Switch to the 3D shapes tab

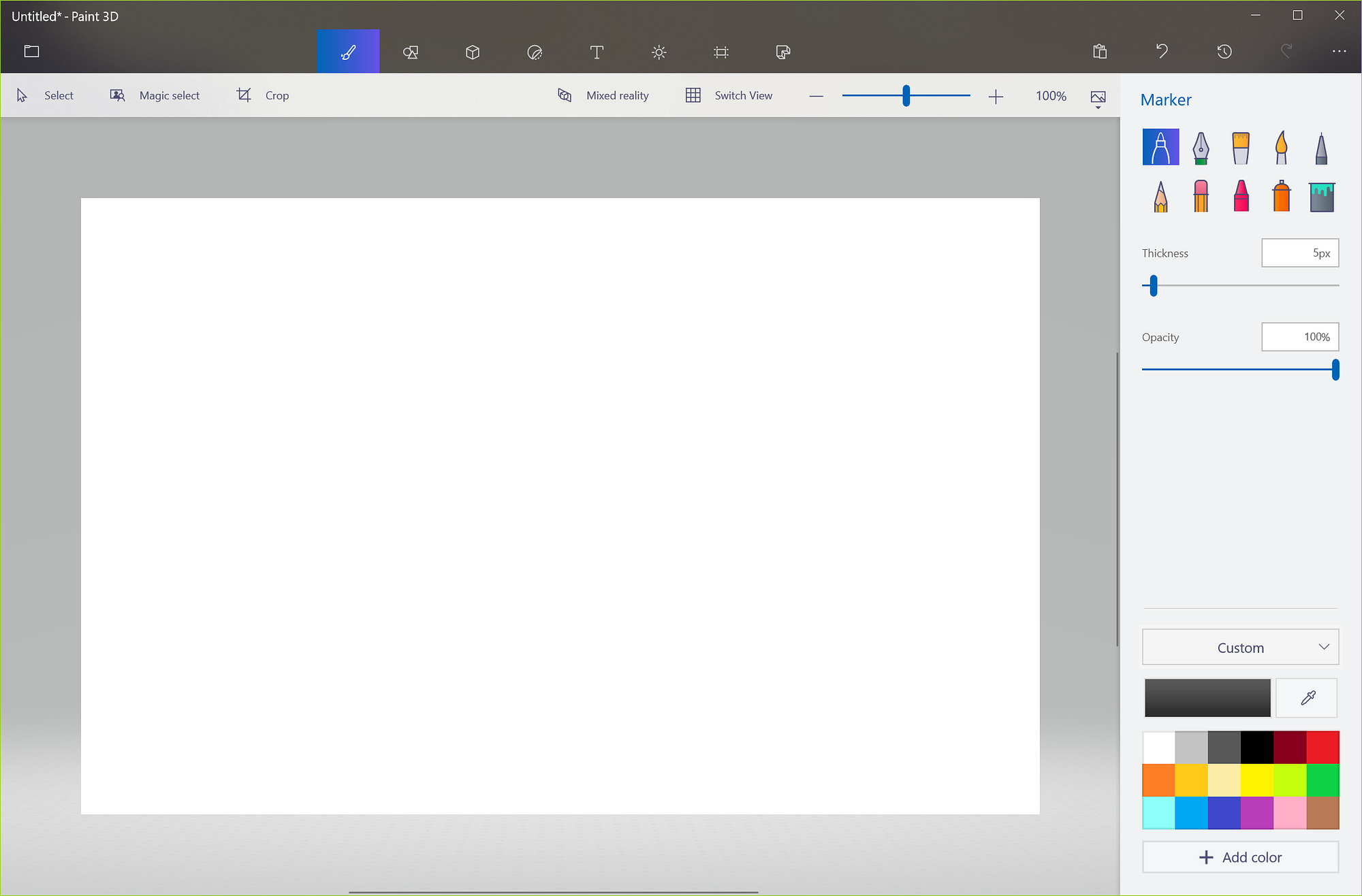point(473,52)
